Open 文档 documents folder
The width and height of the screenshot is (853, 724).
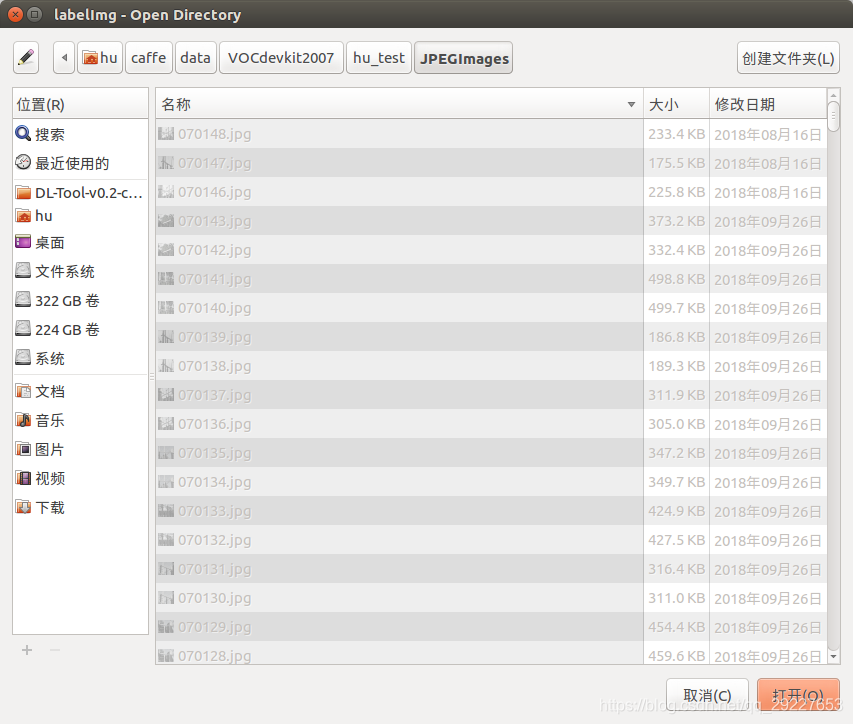[x=80, y=392]
